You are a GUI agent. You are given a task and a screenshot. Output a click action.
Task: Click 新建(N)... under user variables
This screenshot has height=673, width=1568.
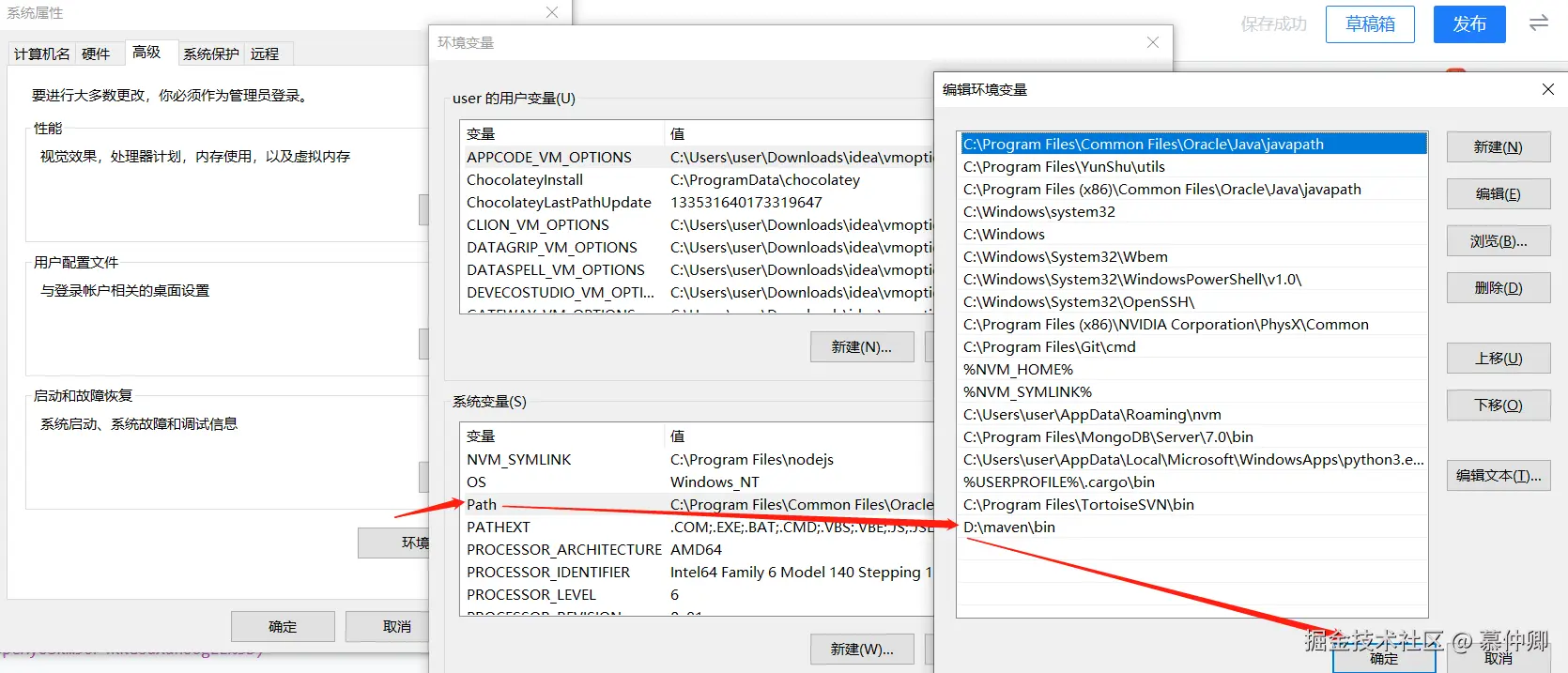(862, 346)
